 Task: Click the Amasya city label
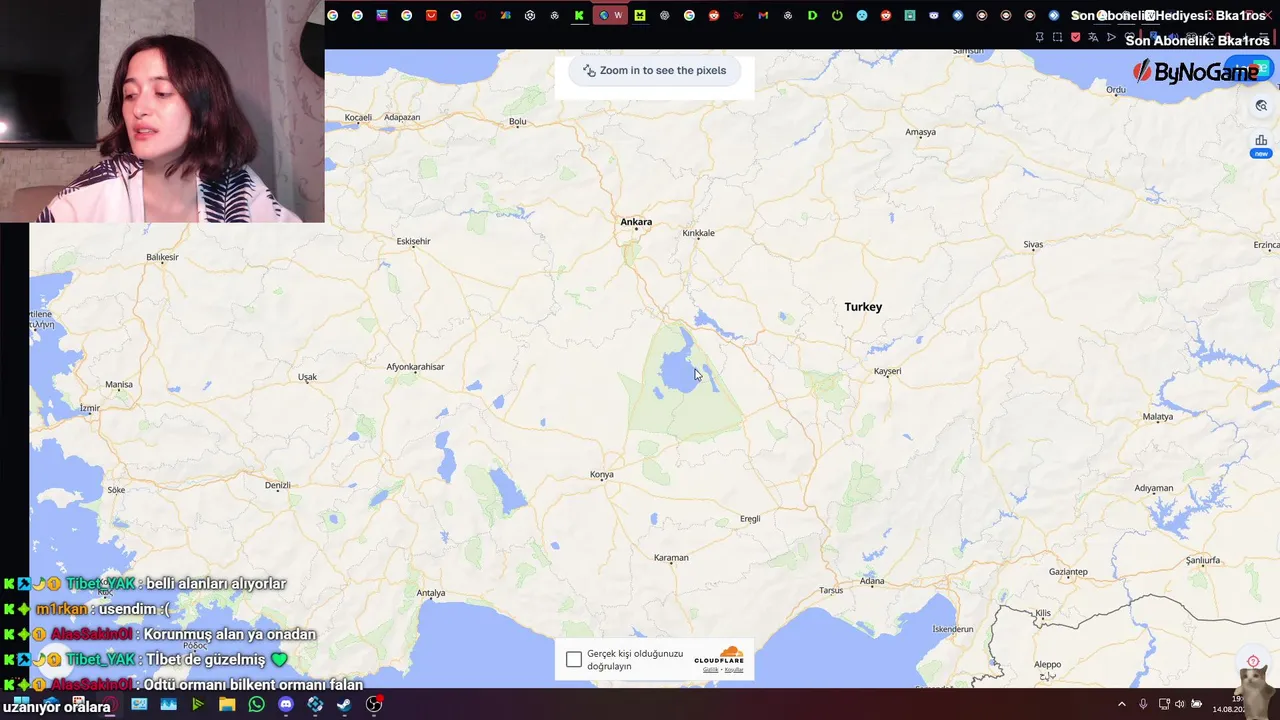coord(920,132)
